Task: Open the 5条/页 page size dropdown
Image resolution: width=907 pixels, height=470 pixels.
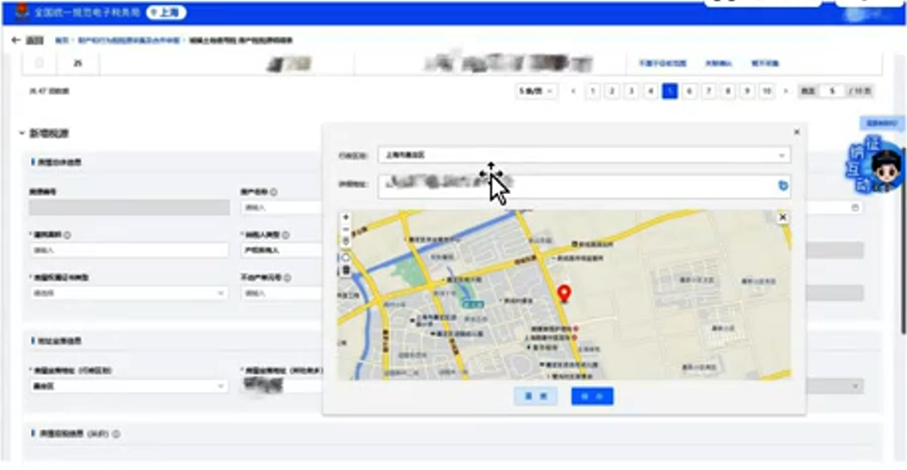Action: click(536, 91)
